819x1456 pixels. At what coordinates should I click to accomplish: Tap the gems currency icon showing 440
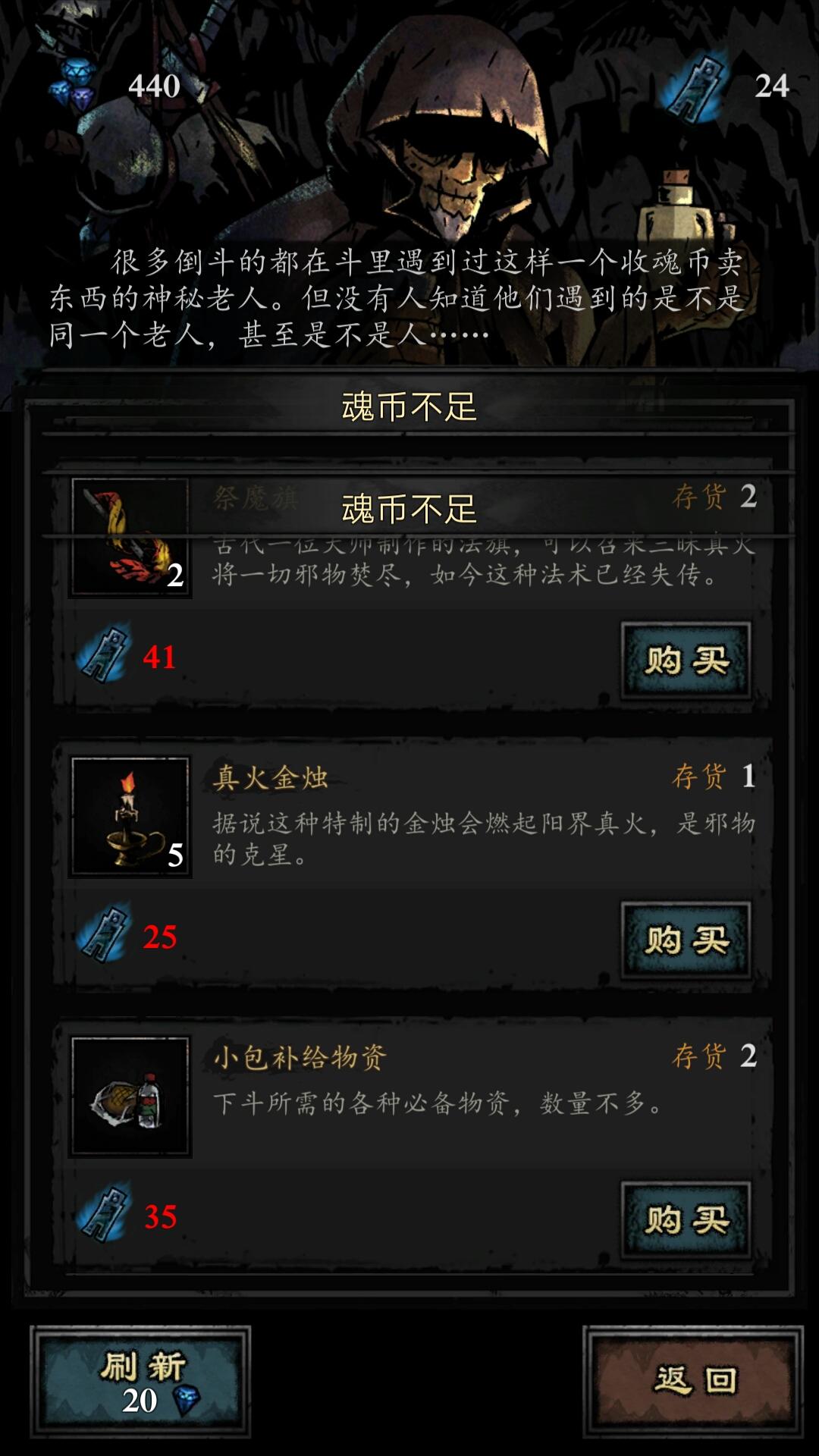tap(72, 85)
